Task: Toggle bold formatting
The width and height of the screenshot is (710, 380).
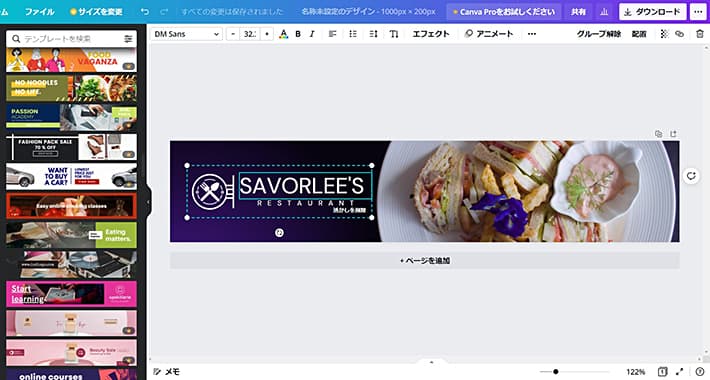Action: [298, 34]
